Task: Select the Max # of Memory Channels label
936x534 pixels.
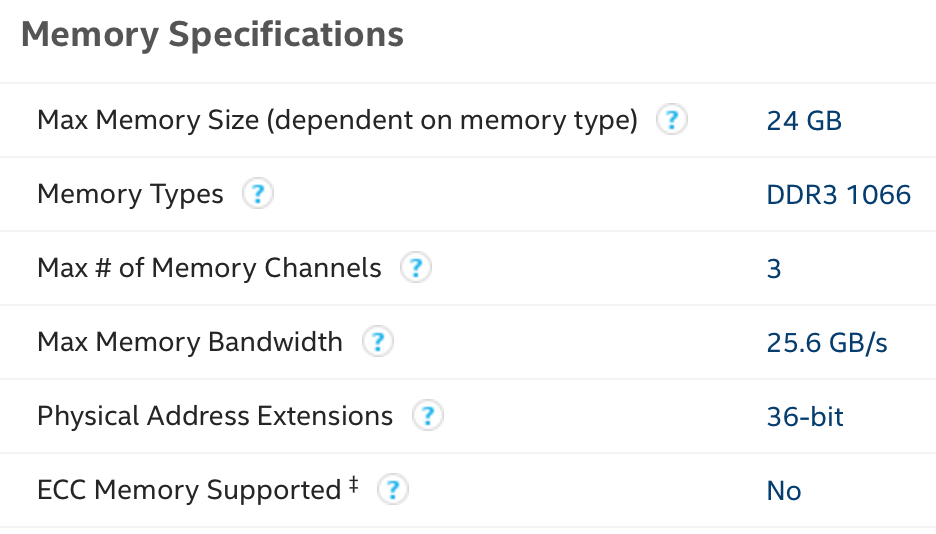Action: [x=209, y=268]
